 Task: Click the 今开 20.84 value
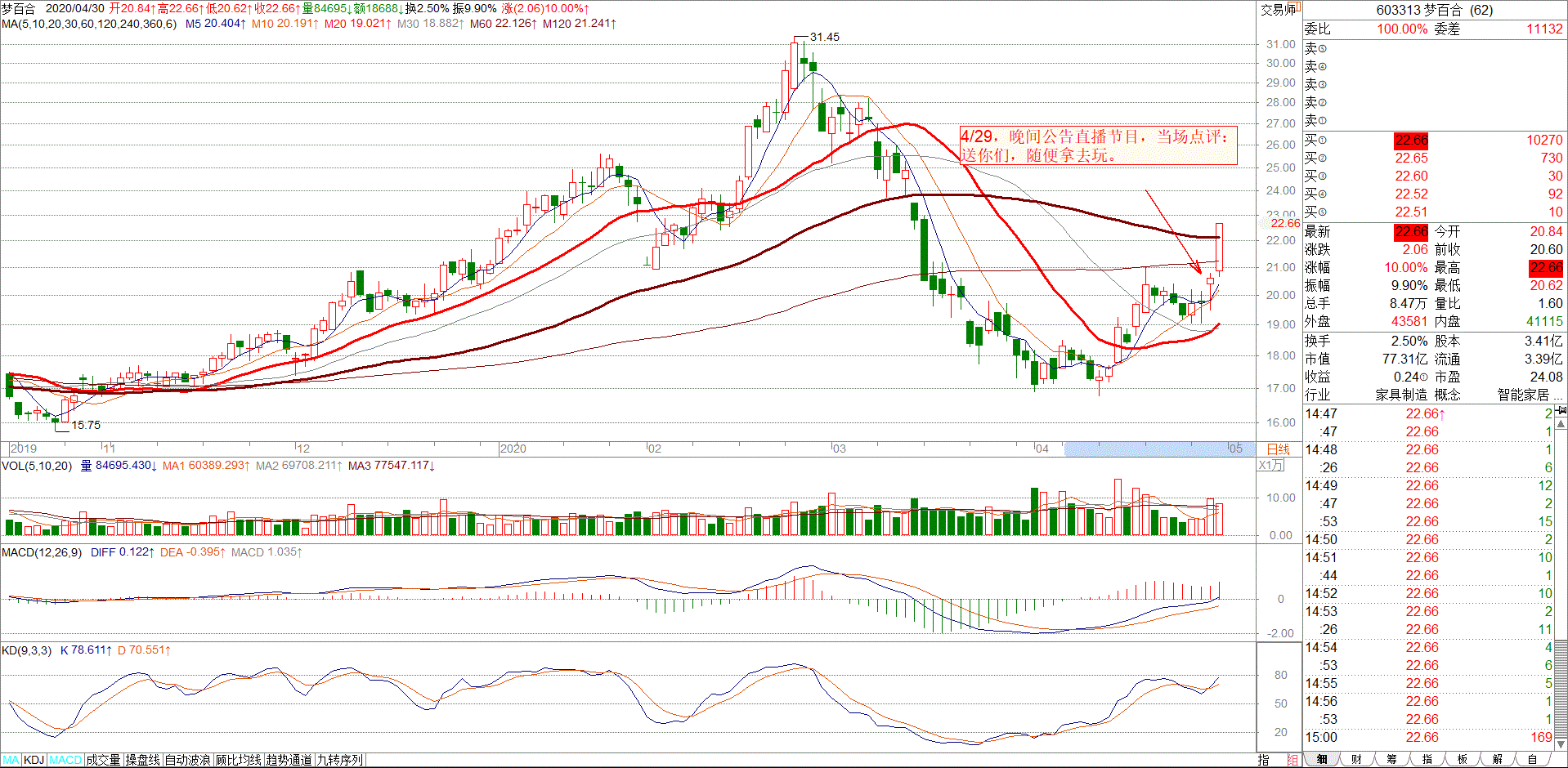1546,232
